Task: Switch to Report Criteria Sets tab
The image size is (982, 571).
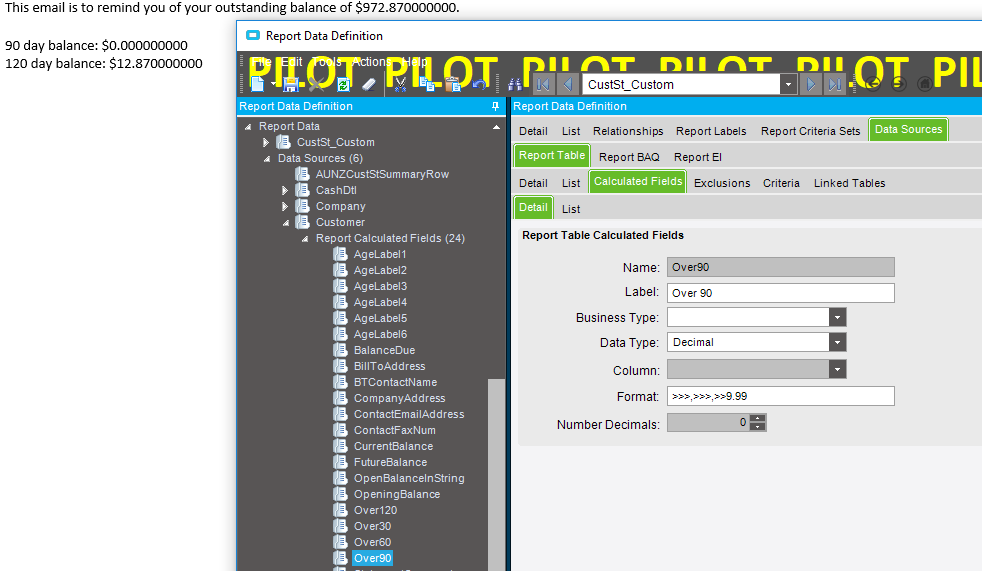Action: click(x=810, y=131)
